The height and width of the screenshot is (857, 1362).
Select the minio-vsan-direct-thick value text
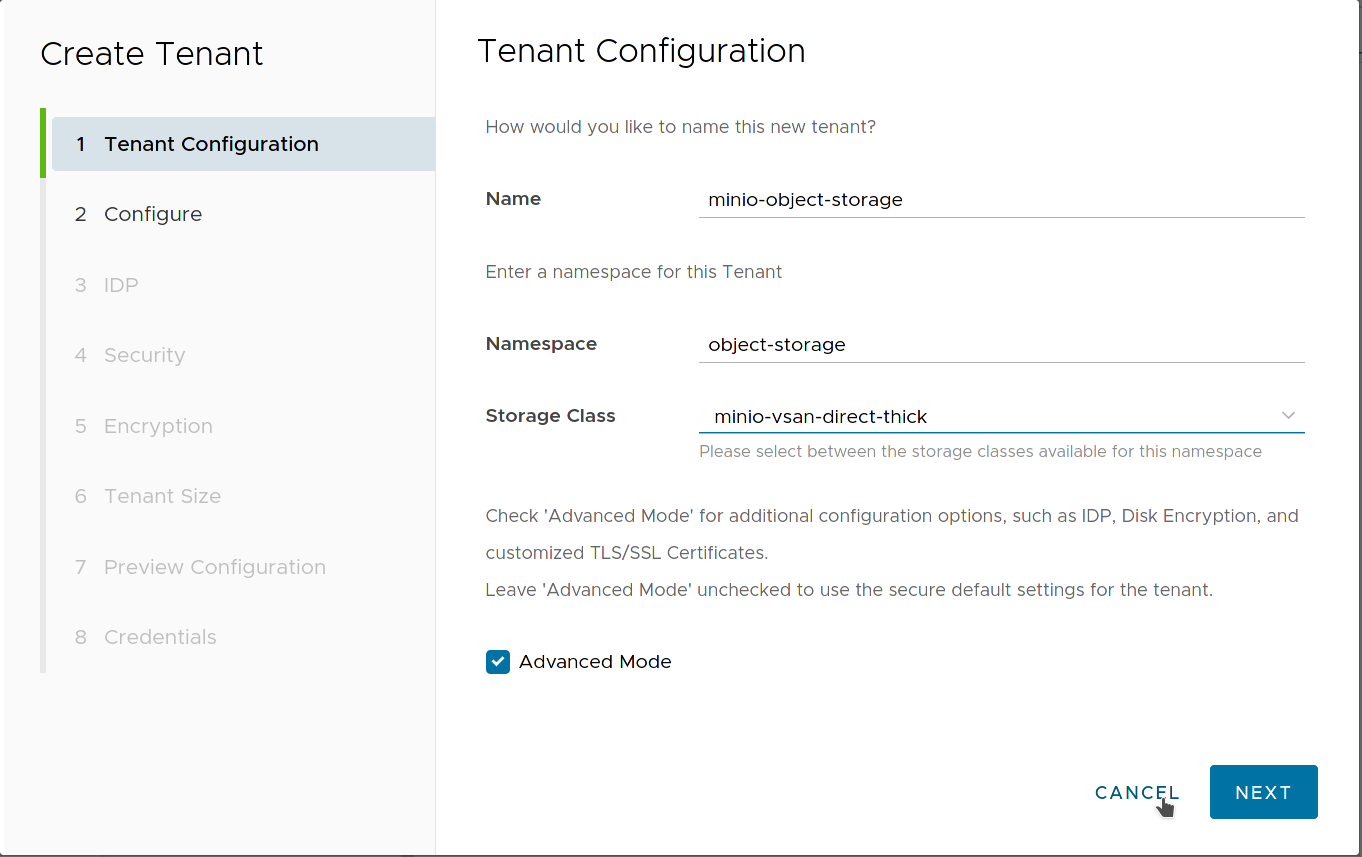820,417
